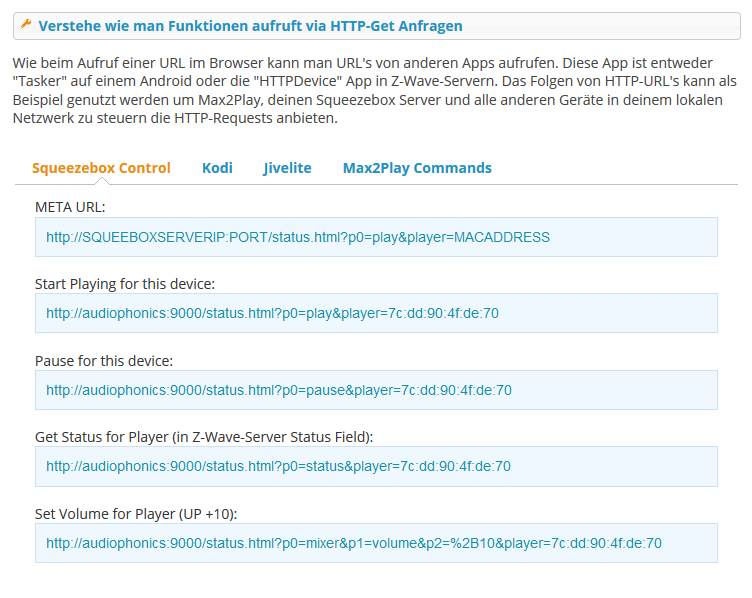Click the 'Set Volume for Player (UP +10):' label
The image size is (752, 598).
pyautogui.click(x=136, y=514)
